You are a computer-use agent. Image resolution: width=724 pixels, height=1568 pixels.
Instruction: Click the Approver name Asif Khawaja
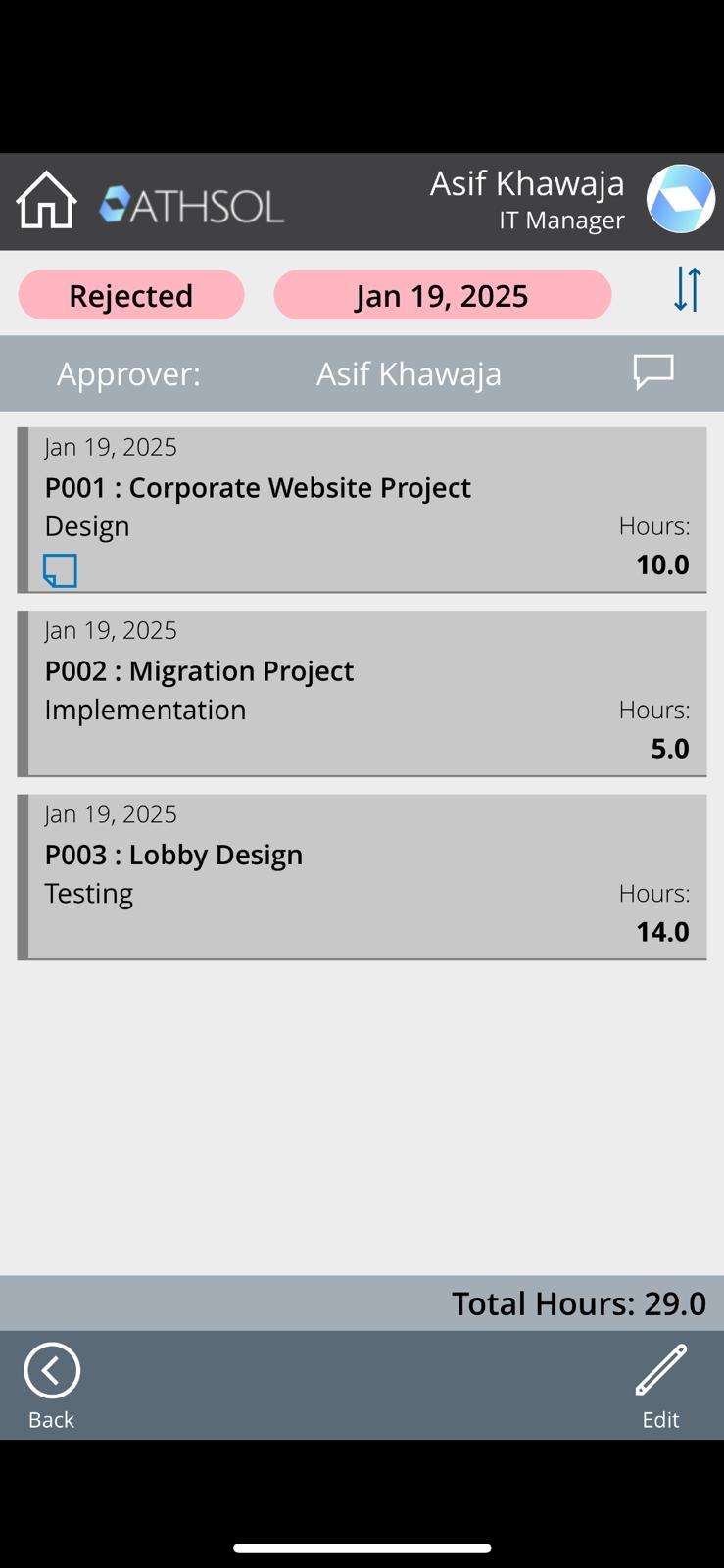(409, 373)
